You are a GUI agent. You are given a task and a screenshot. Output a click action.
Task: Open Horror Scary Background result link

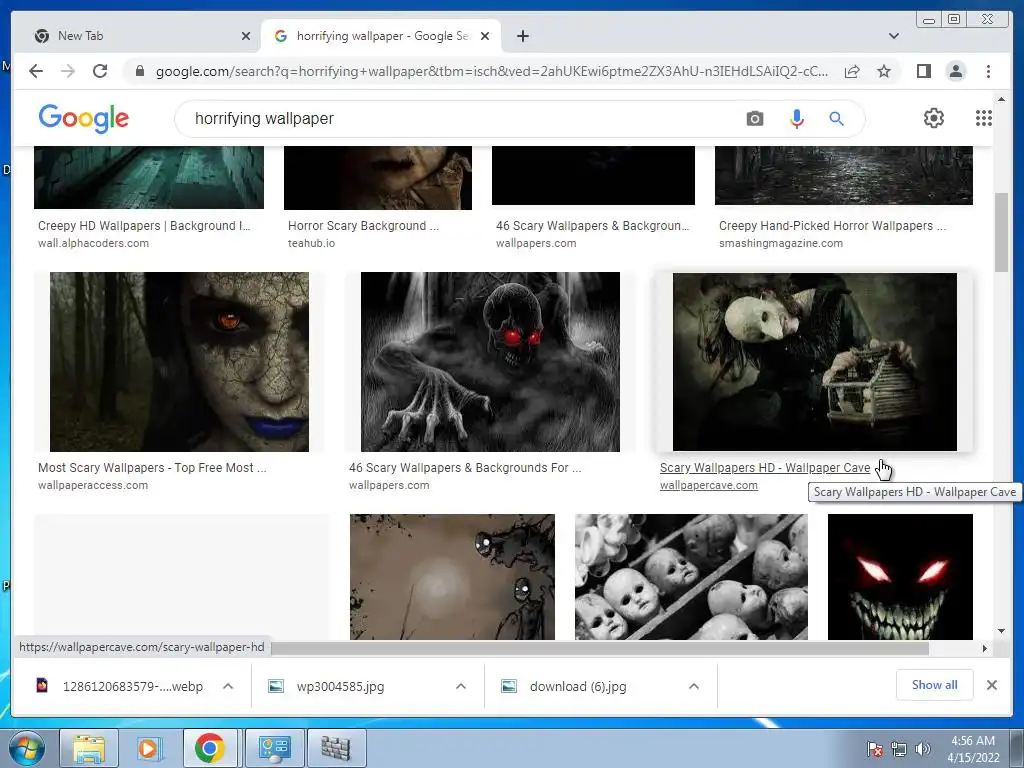tap(363, 226)
